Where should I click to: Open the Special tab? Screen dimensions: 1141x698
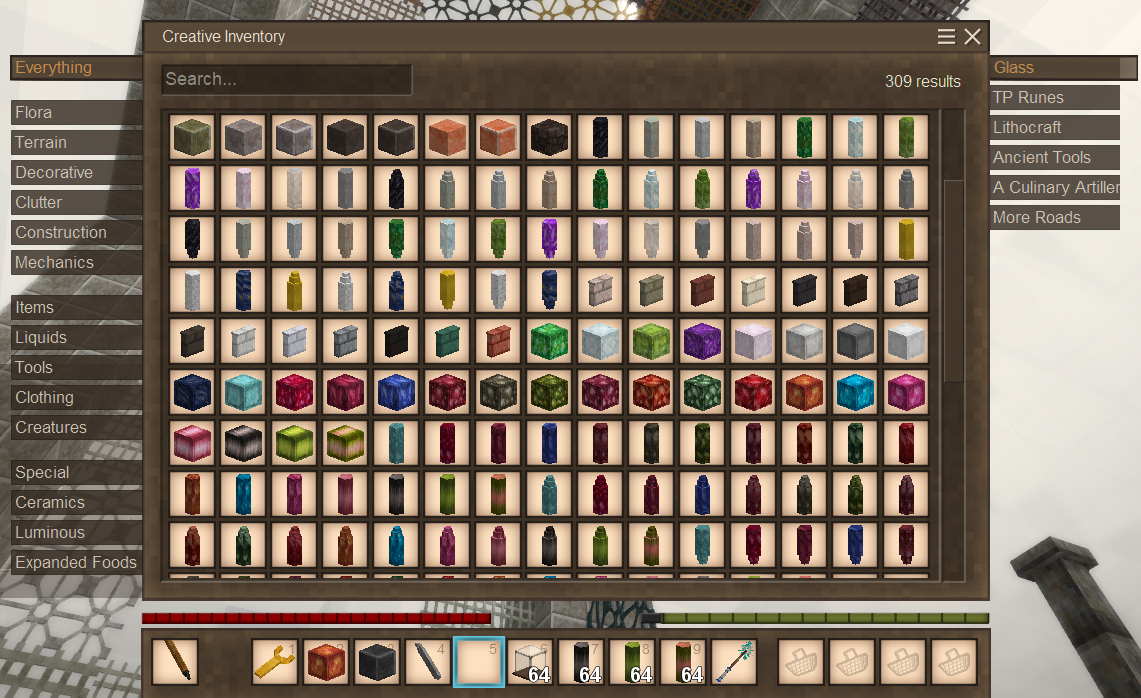(x=76, y=472)
